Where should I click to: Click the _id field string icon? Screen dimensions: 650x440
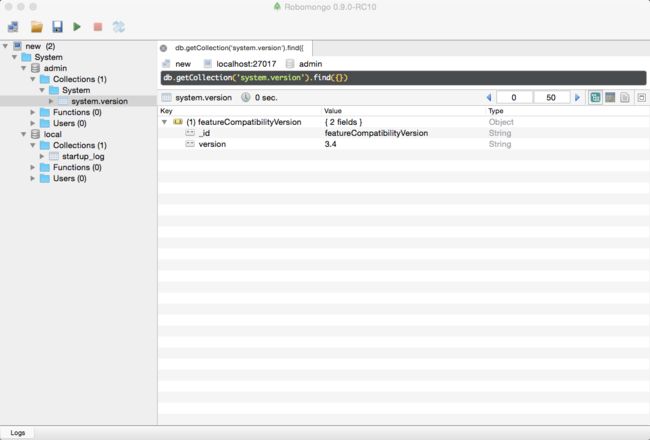click(x=190, y=133)
